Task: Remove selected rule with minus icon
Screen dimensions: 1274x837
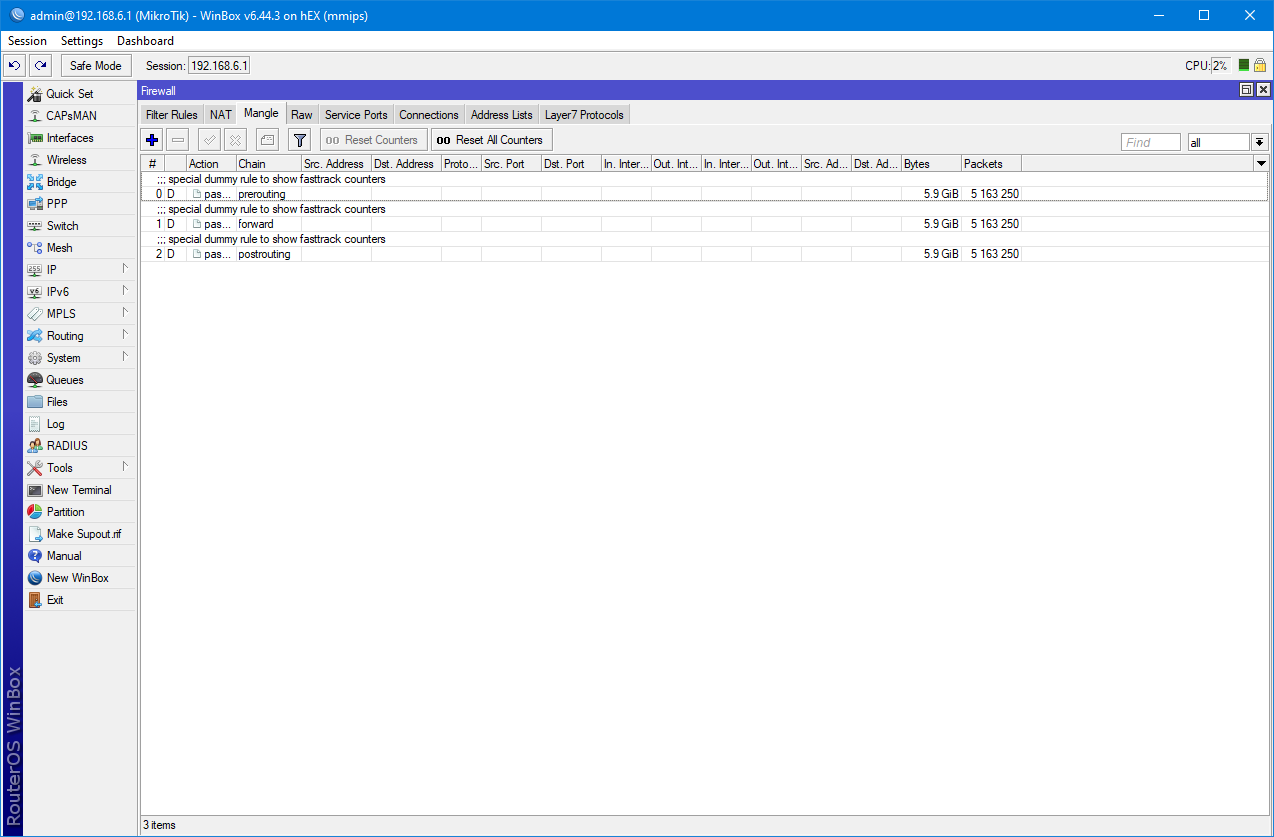Action: tap(177, 140)
